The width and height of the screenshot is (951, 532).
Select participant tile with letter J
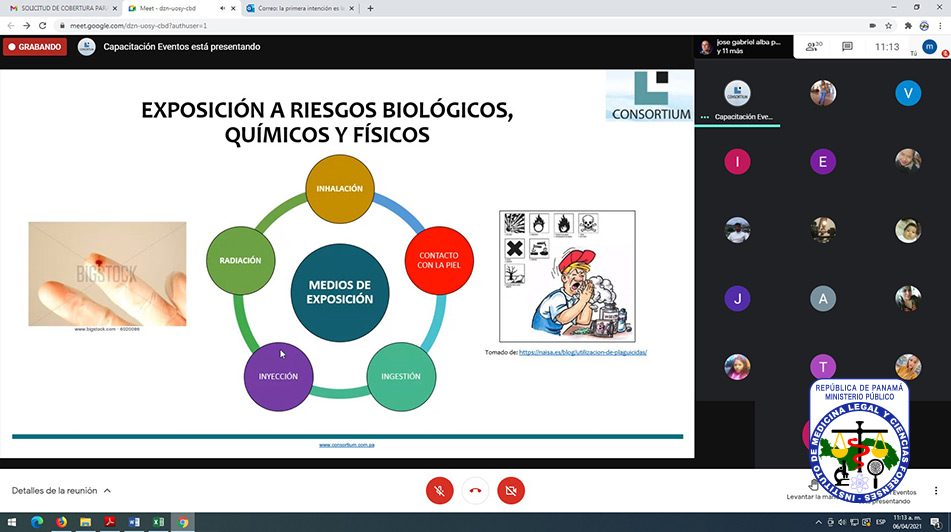(738, 298)
